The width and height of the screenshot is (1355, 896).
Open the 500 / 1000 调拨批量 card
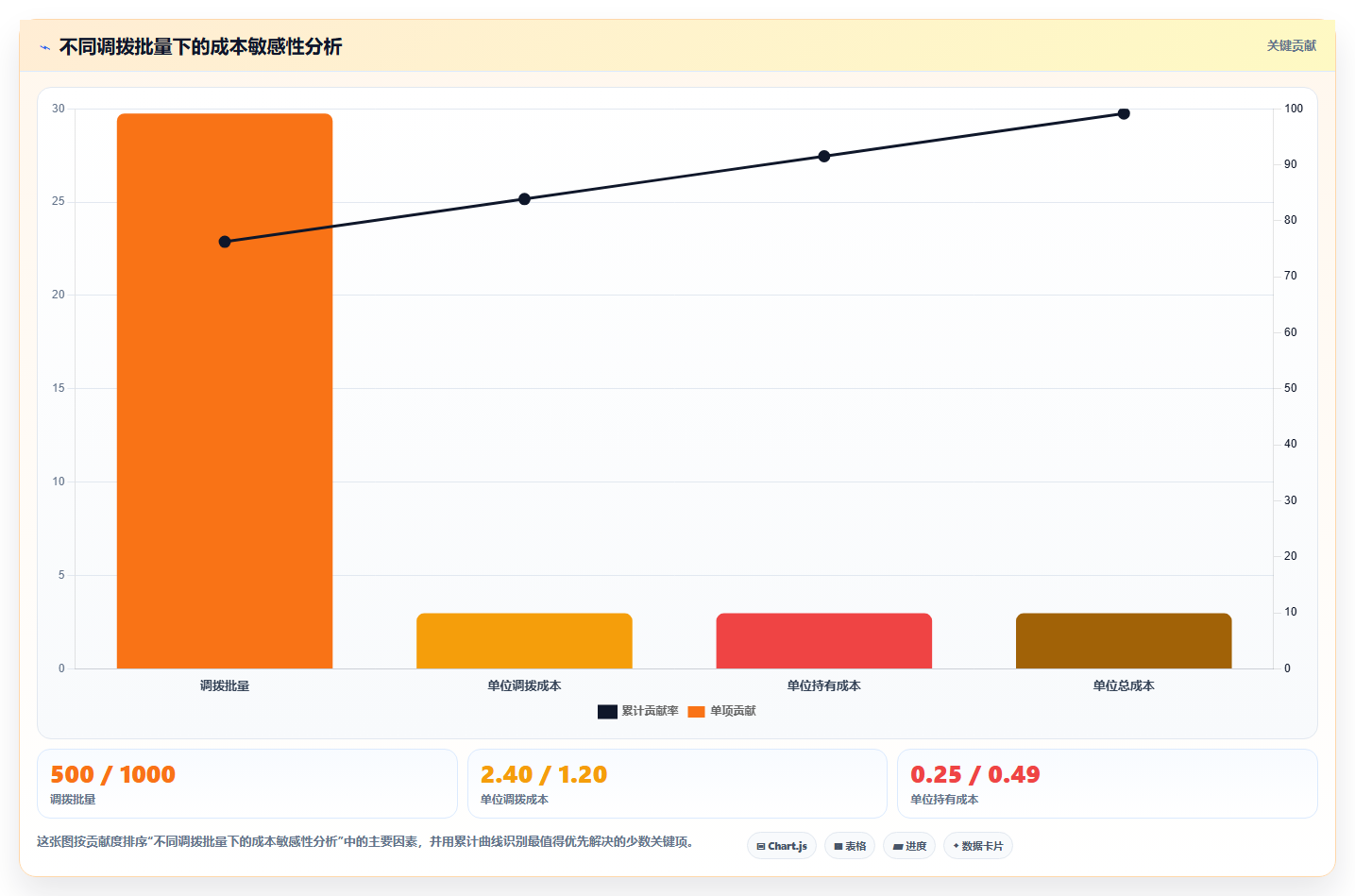click(247, 784)
